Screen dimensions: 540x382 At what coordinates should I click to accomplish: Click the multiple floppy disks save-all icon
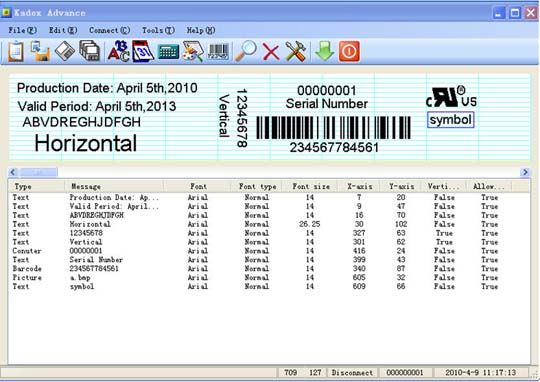point(90,51)
